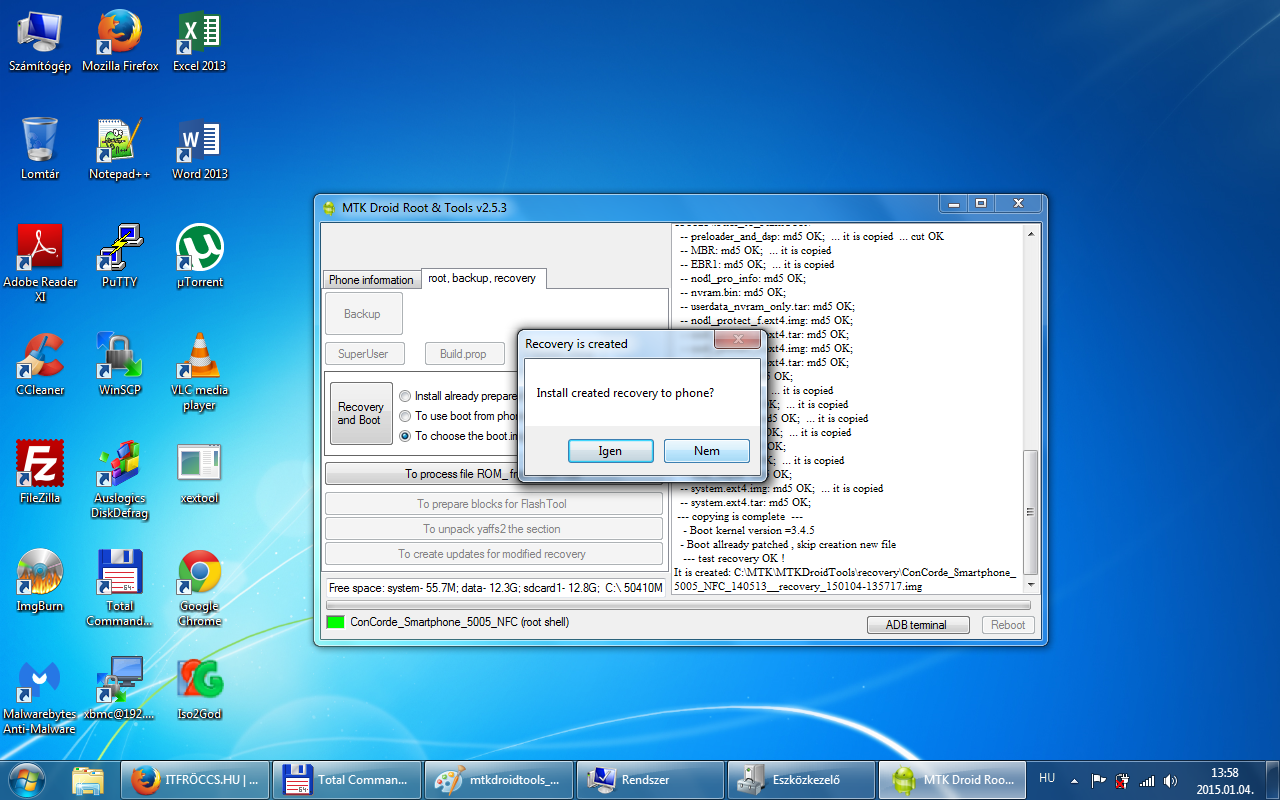Click Igen to install recovery
The image size is (1280, 800).
click(610, 451)
